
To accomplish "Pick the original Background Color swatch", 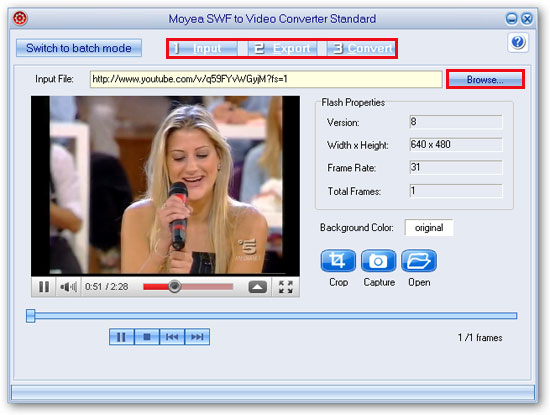I will [429, 228].
